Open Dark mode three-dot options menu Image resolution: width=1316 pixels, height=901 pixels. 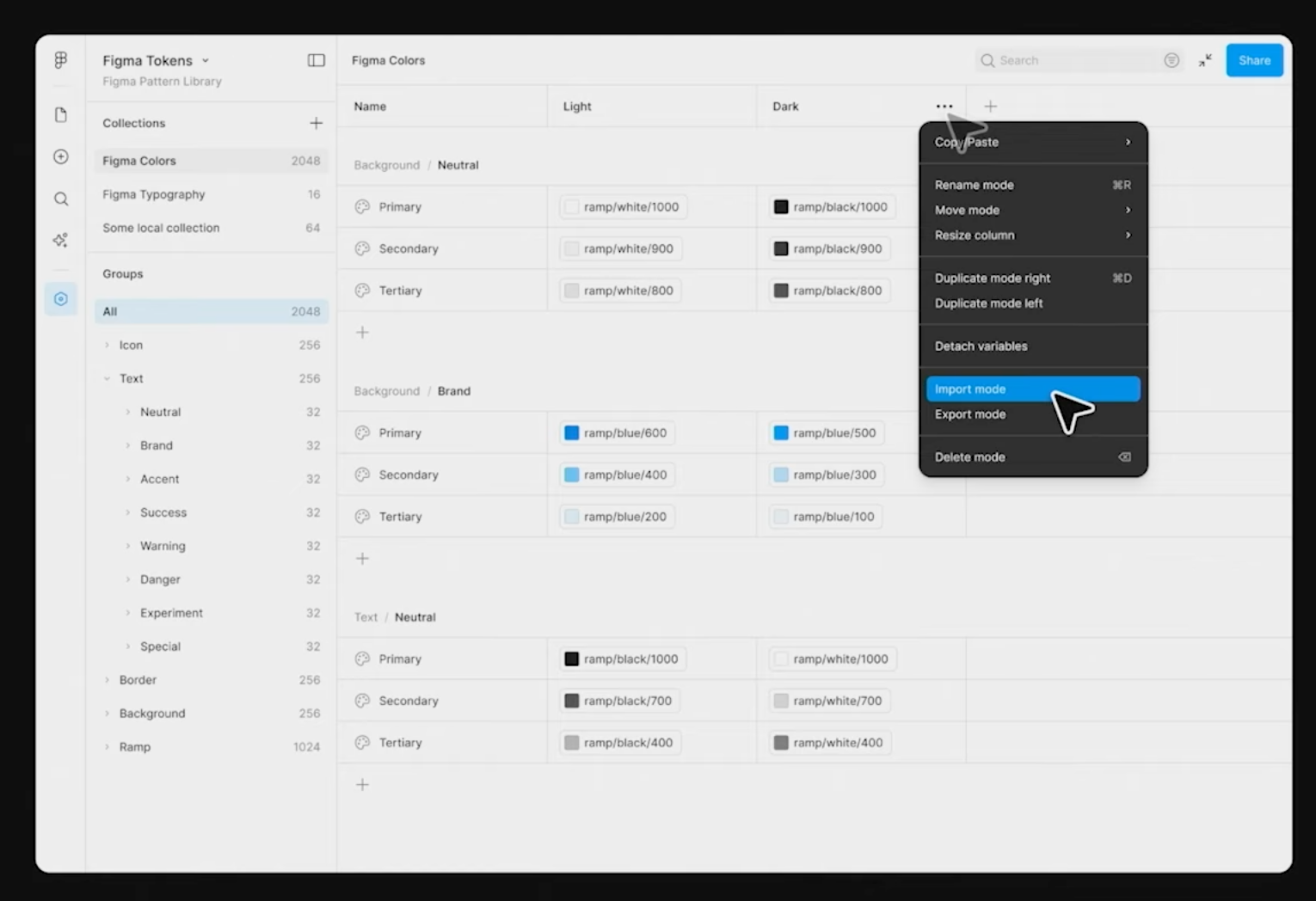tap(944, 107)
